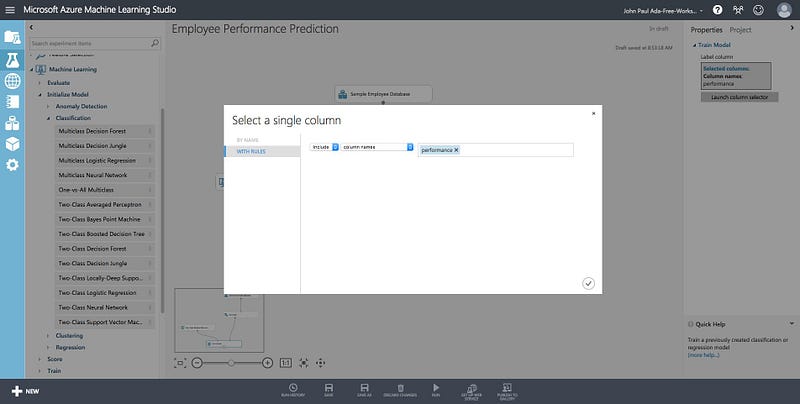This screenshot has width=800, height=404.
Task: Click the column names input field
Action: click(x=495, y=150)
